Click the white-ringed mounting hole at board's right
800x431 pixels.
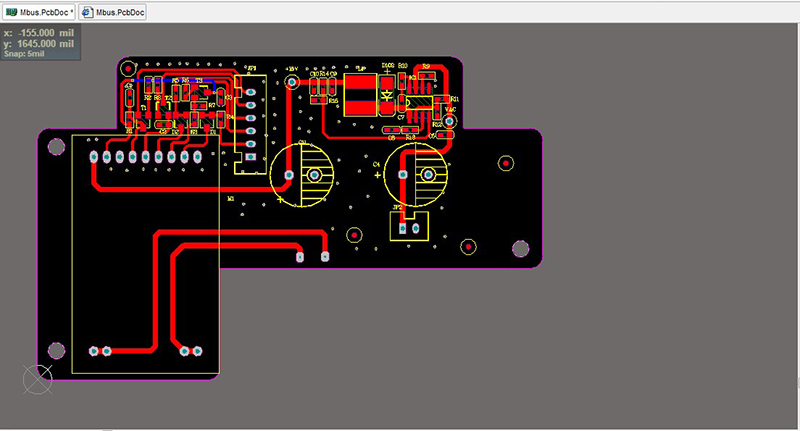click(x=520, y=249)
